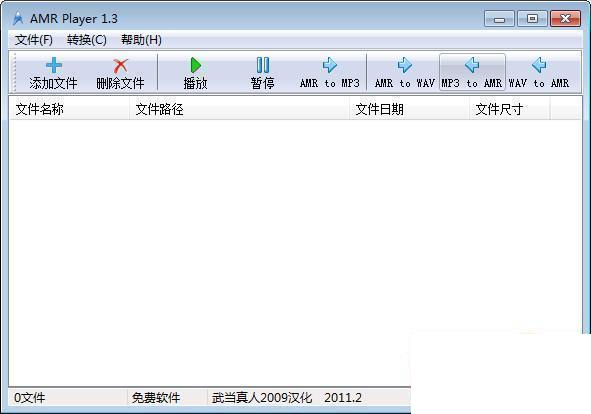Pause playback with the 暂停 button
Viewport: 591px width, 414px height.
click(263, 72)
